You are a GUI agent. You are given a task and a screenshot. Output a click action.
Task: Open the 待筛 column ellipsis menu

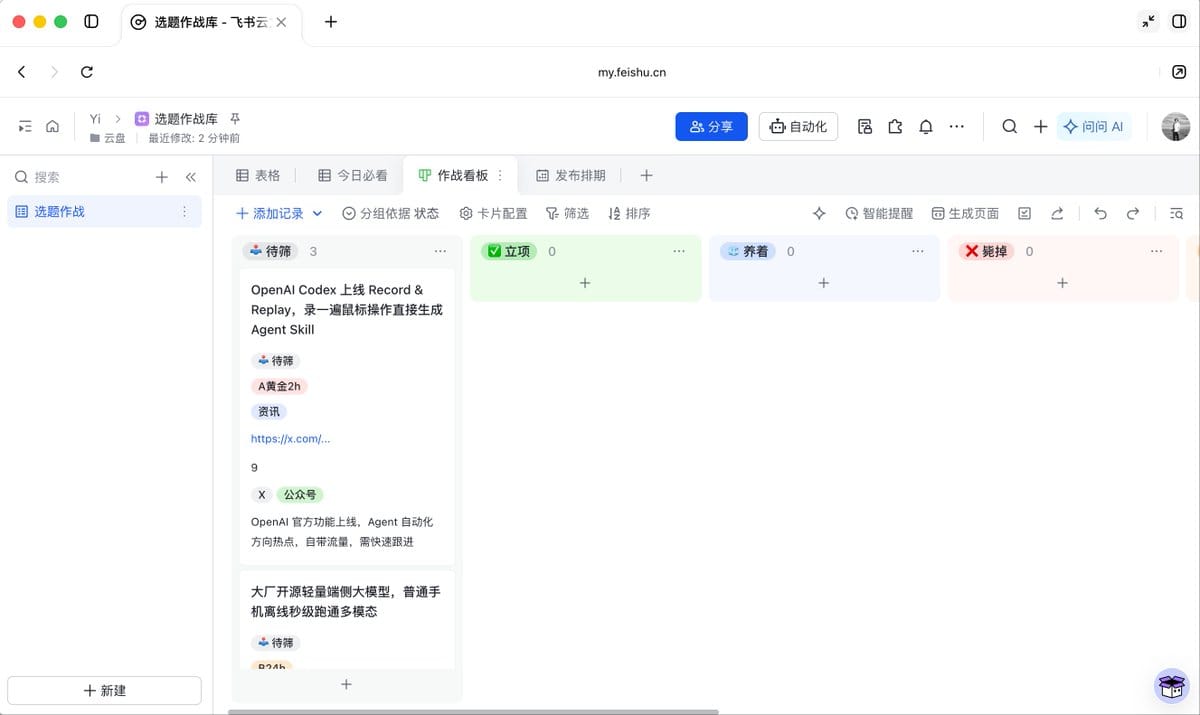pos(440,251)
